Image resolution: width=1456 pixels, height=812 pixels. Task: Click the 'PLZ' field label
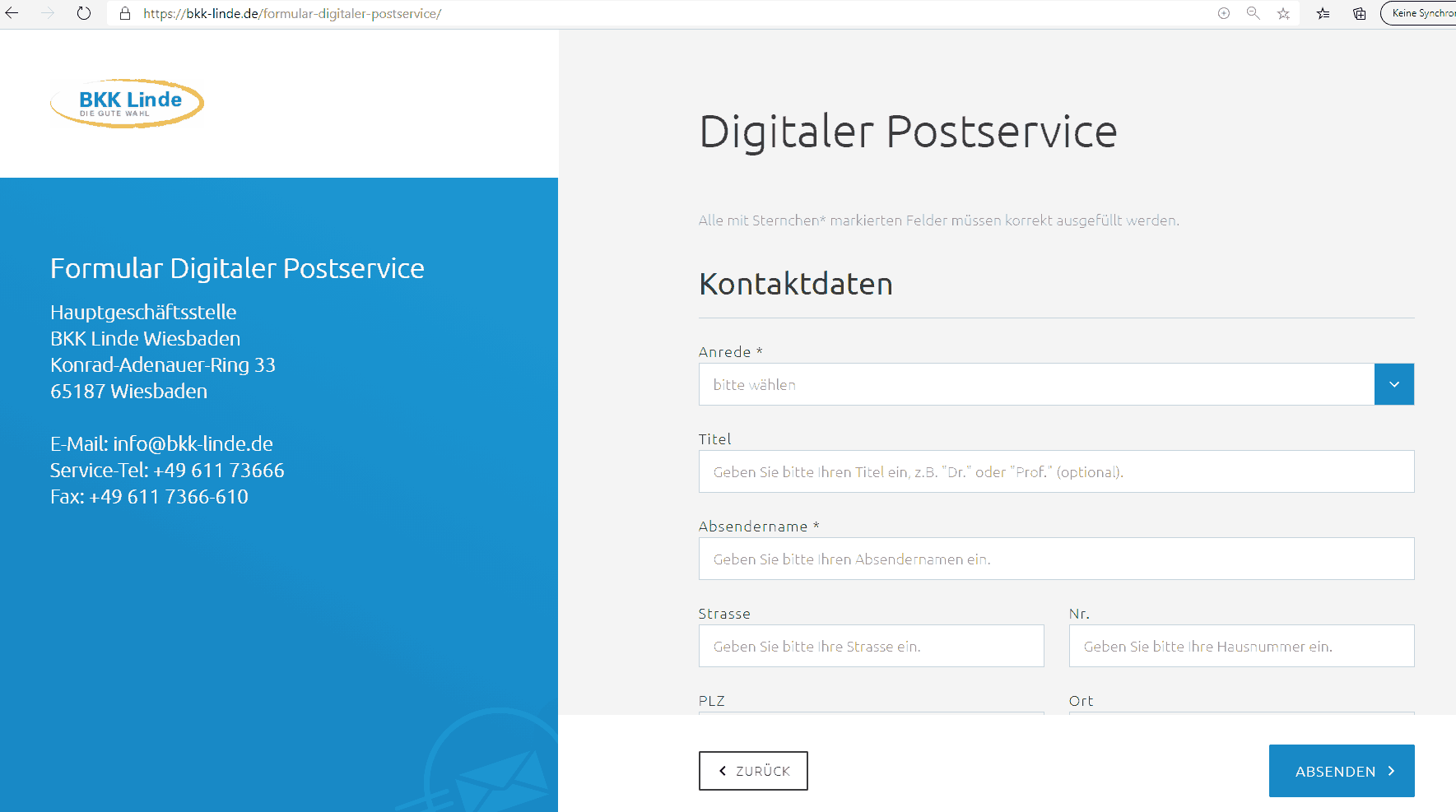tap(712, 701)
